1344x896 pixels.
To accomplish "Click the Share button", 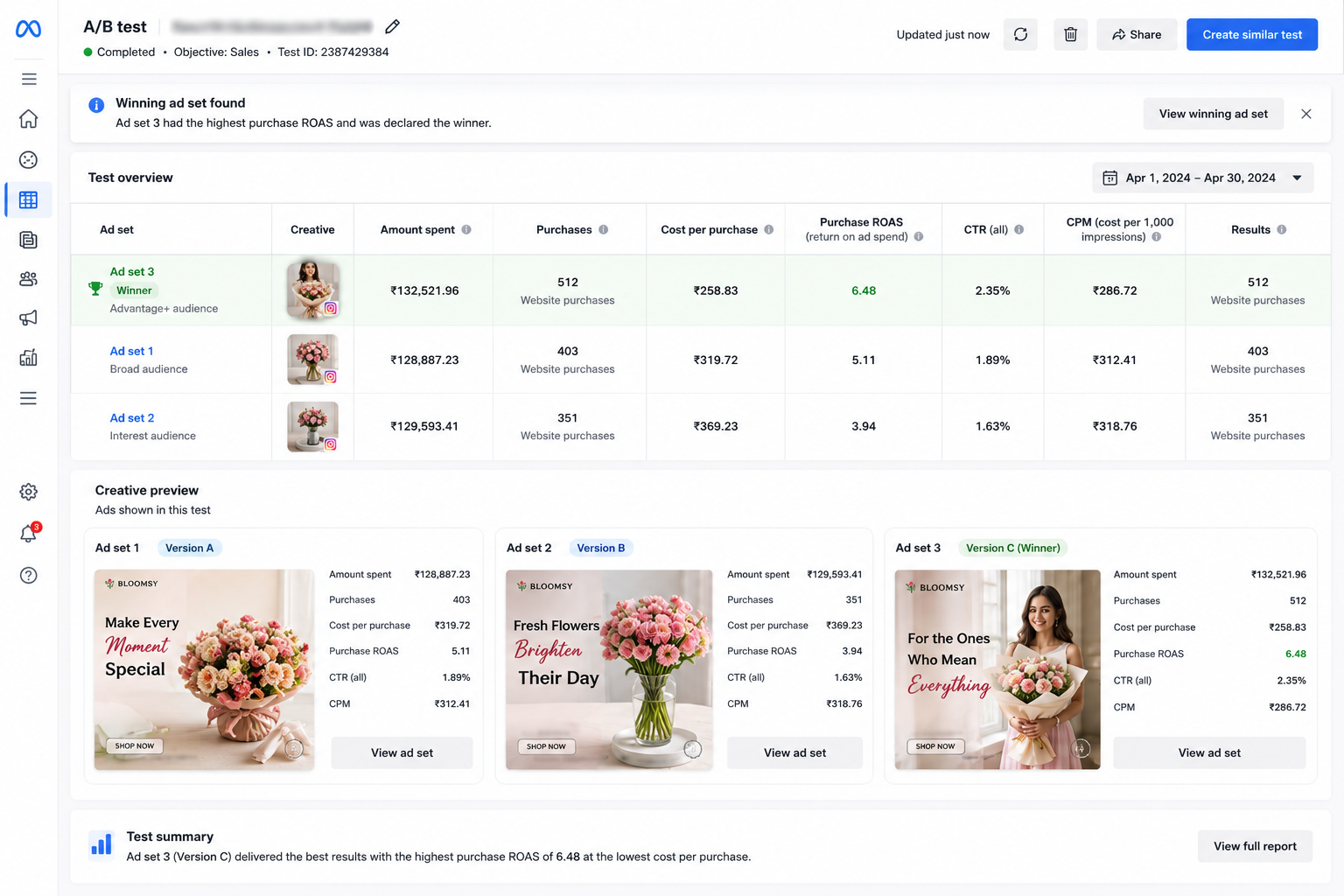I will coord(1137,34).
